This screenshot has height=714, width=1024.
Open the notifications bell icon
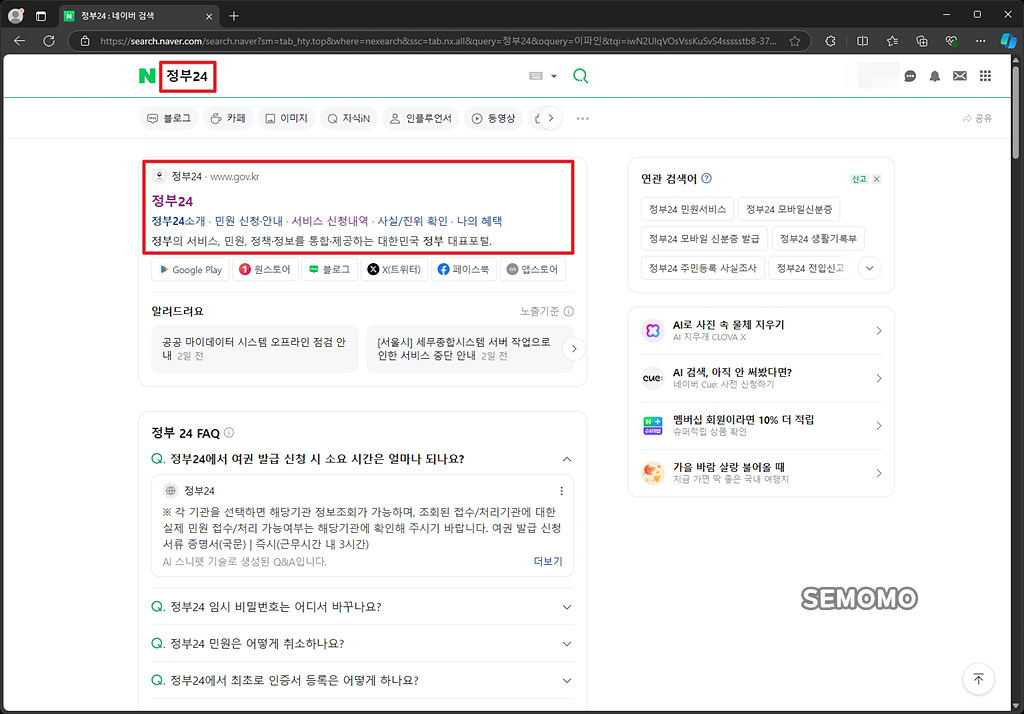point(935,76)
